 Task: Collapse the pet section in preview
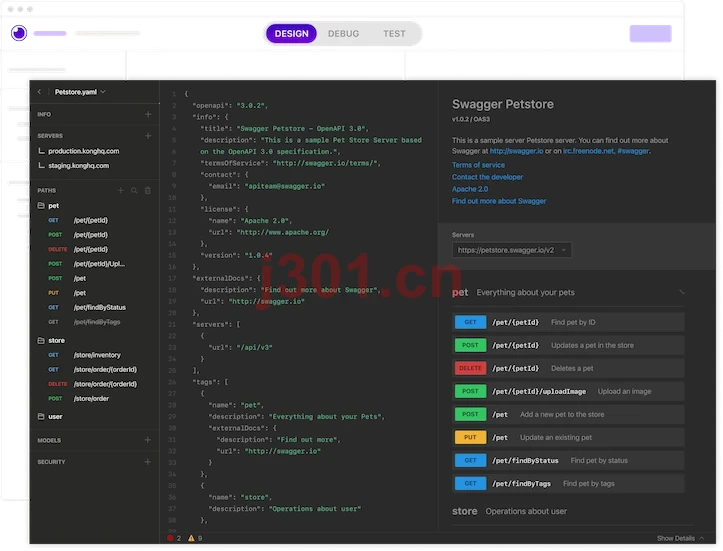(682, 292)
